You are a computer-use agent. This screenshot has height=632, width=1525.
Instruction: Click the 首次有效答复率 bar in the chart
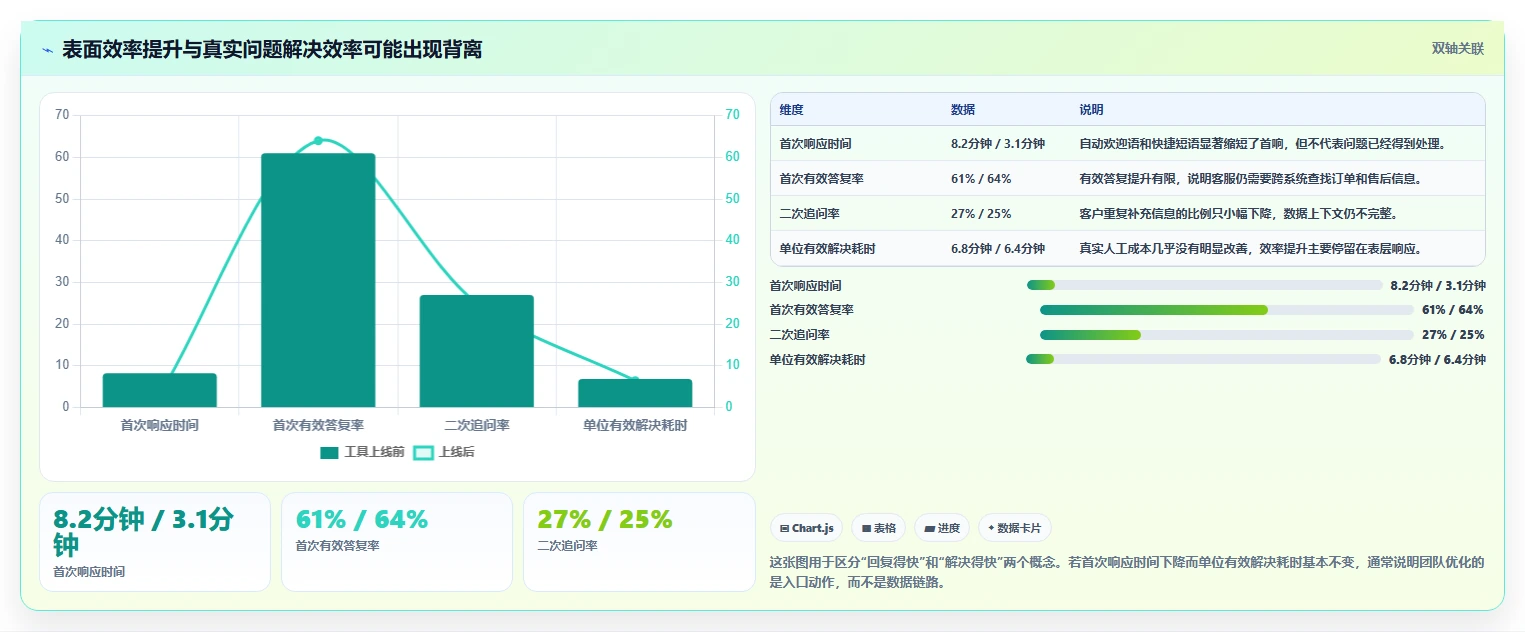(x=318, y=280)
